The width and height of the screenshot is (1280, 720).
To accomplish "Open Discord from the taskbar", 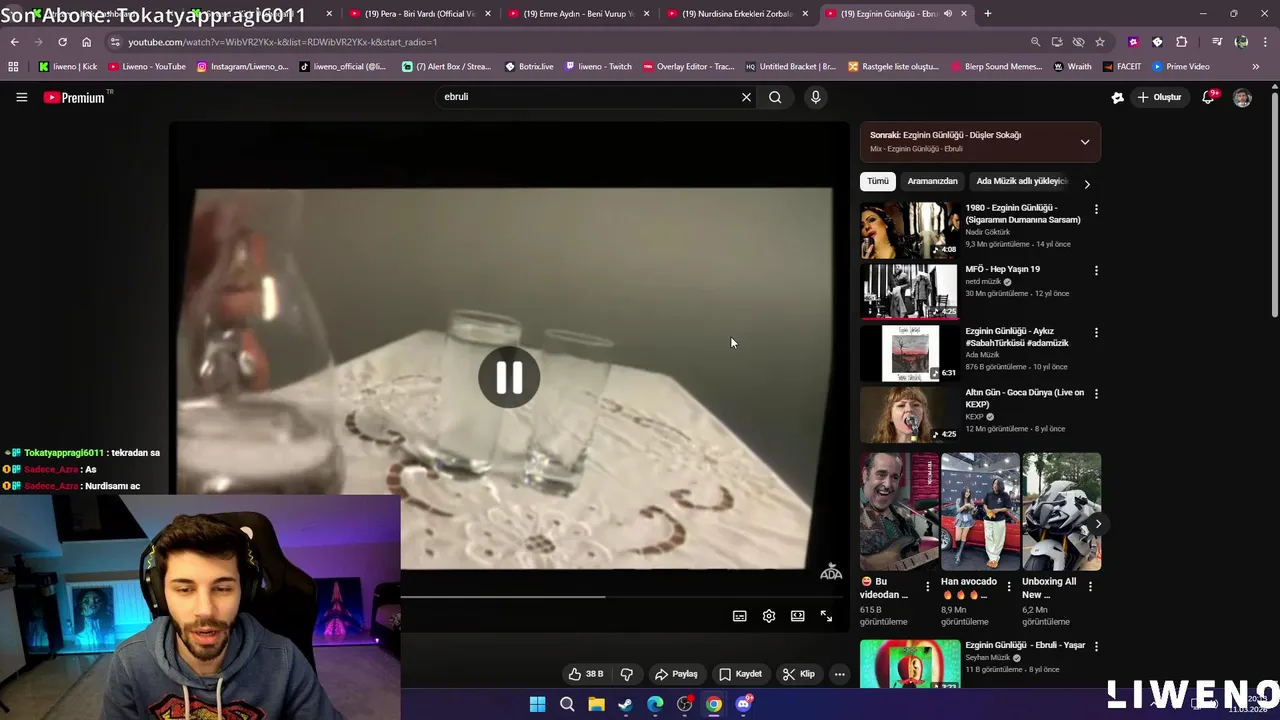I will [x=743, y=704].
